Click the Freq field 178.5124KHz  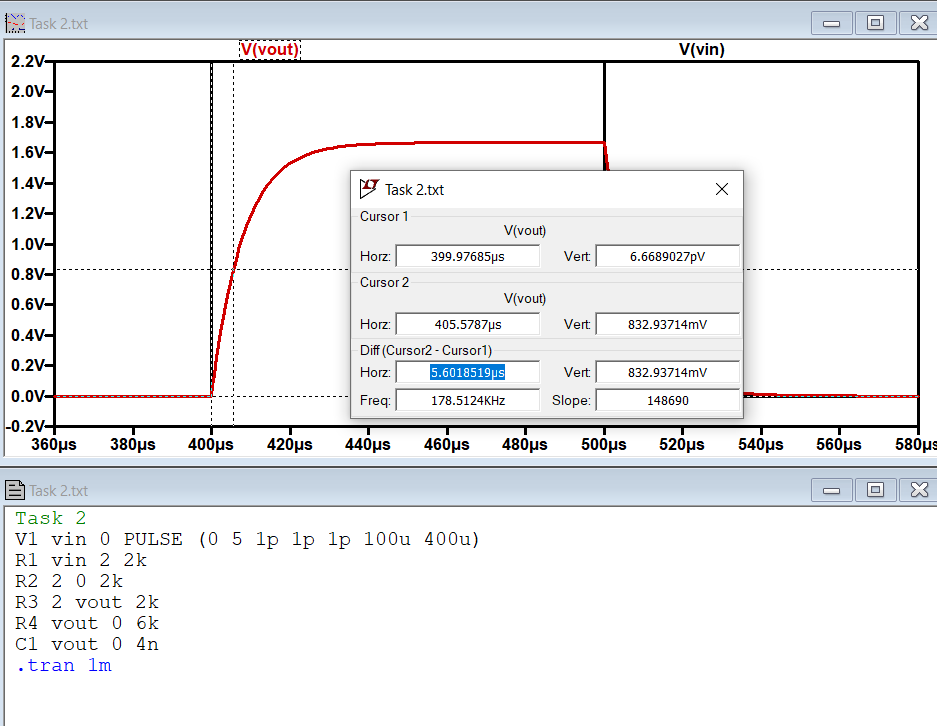pos(467,400)
